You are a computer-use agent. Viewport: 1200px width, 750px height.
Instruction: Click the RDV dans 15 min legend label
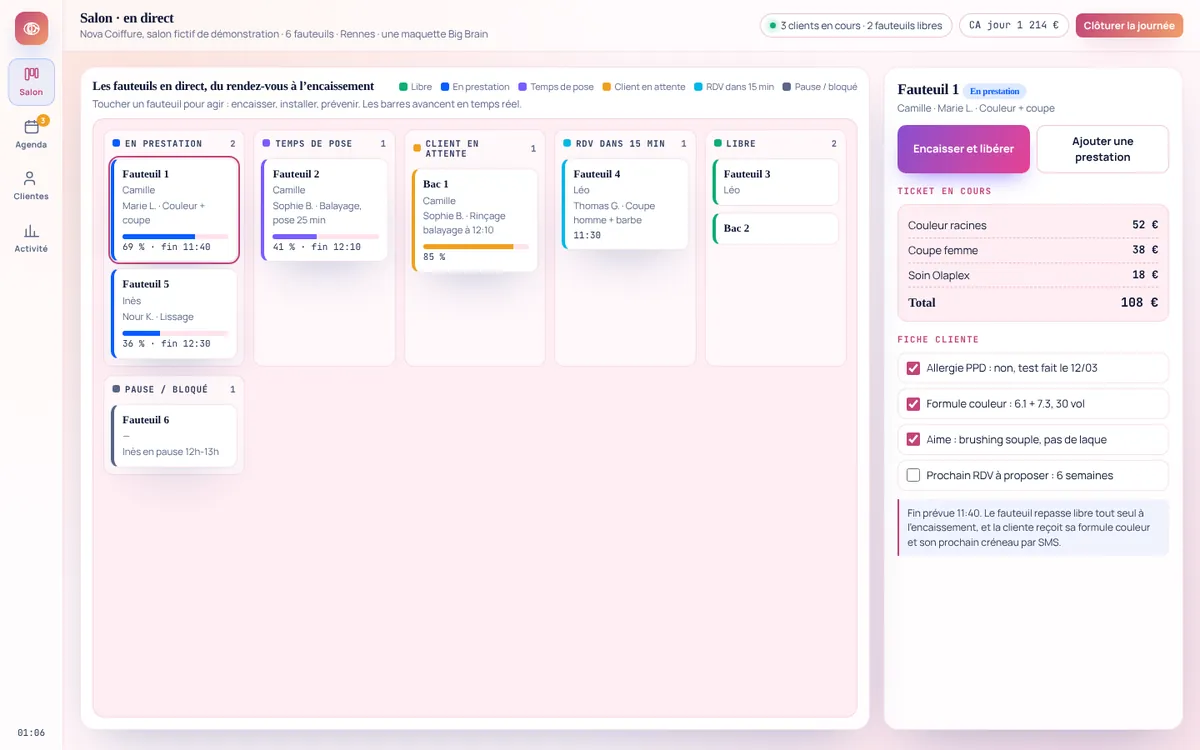[740, 87]
